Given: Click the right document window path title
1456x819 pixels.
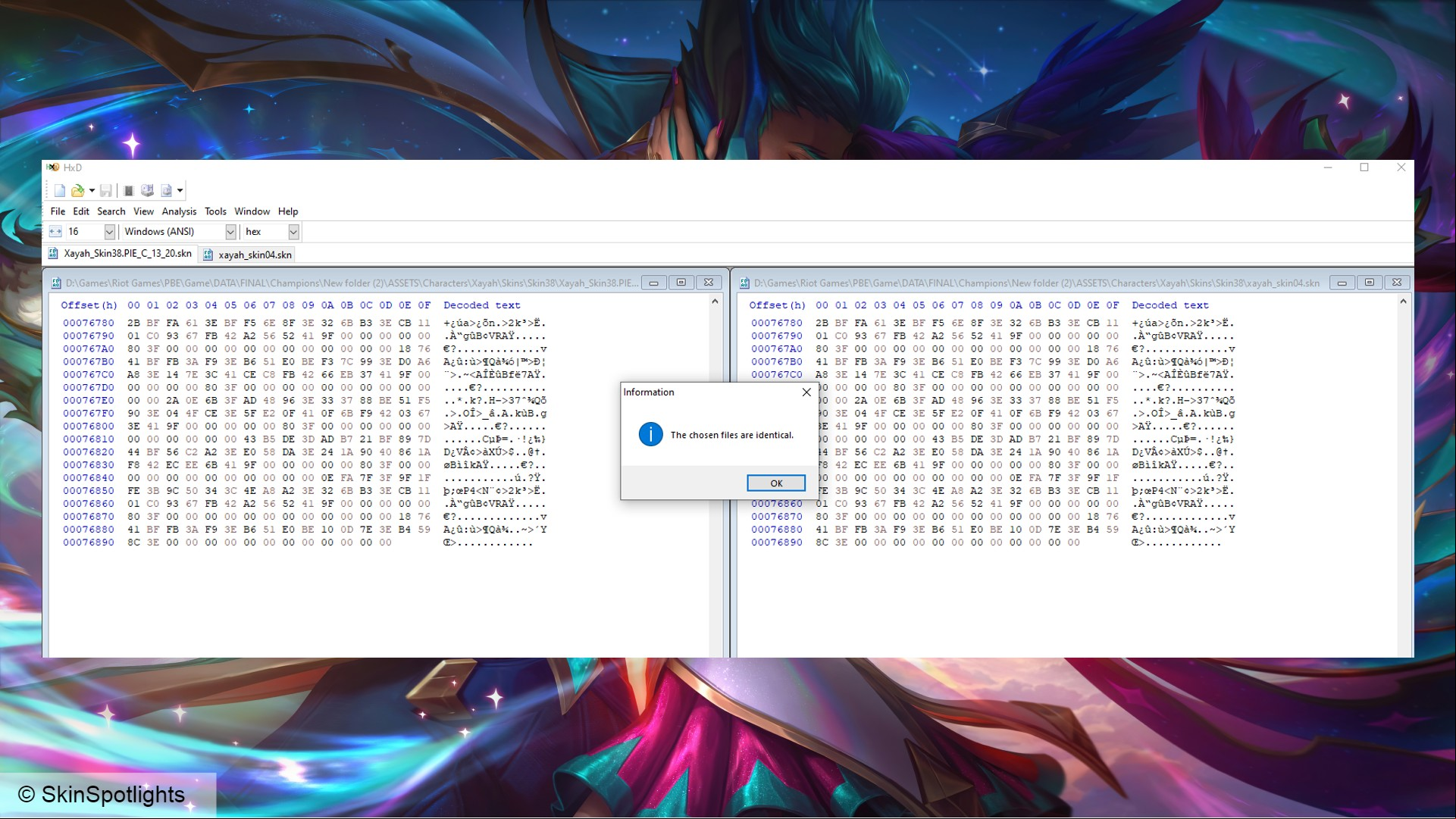Looking at the screenshot, I should [1036, 283].
